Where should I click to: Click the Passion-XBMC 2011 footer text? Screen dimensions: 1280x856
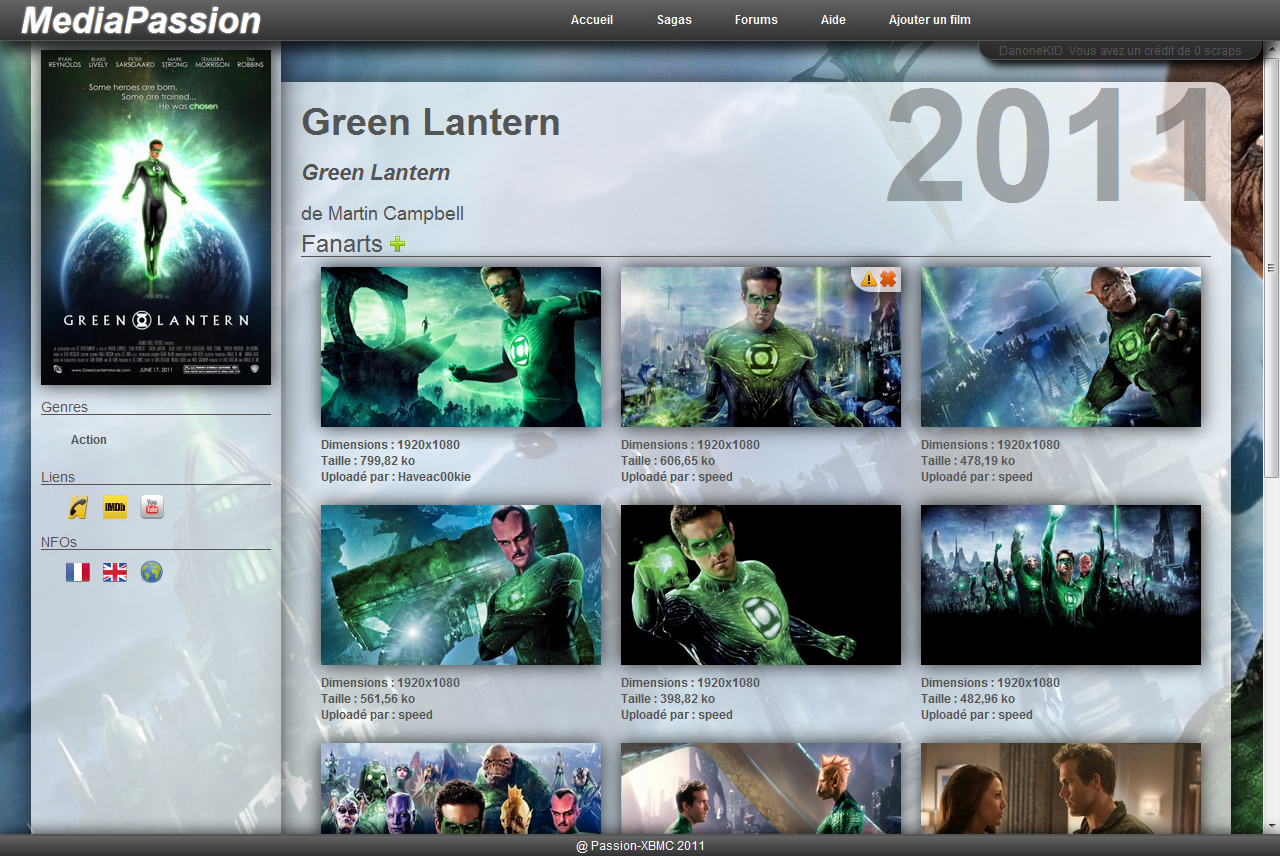[x=640, y=846]
